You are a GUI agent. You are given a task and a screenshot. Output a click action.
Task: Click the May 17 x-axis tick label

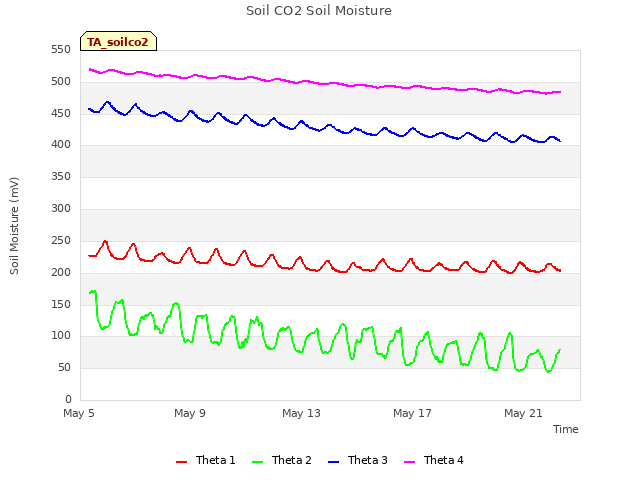pyautogui.click(x=412, y=413)
